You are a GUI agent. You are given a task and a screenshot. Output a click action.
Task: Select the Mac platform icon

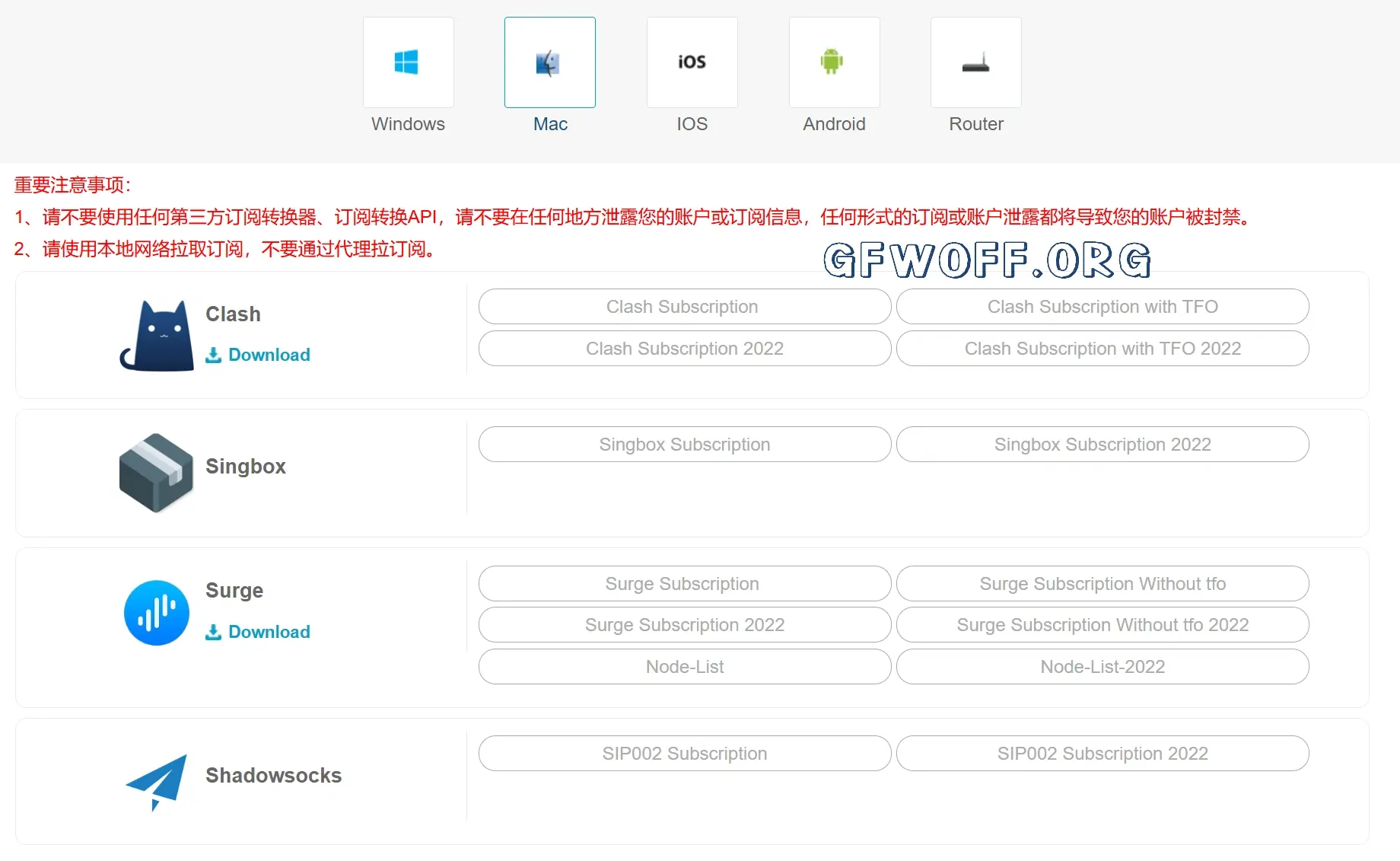click(x=549, y=62)
